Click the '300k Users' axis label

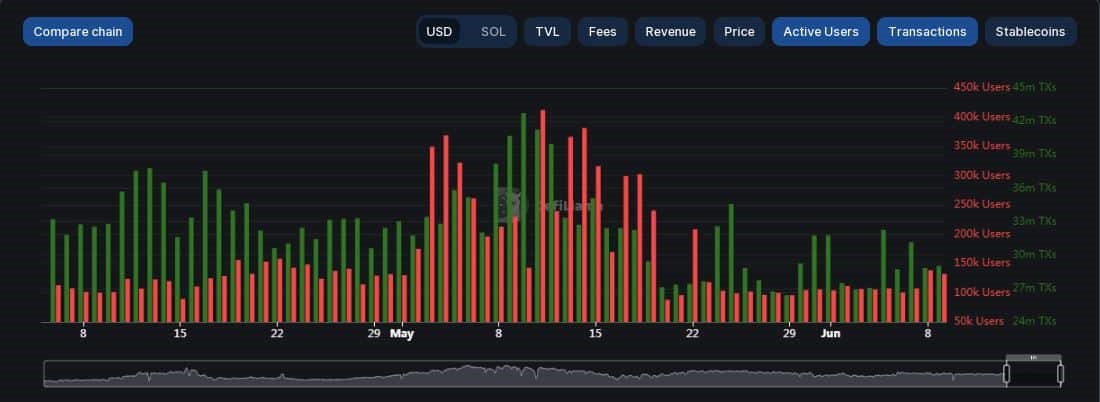(981, 175)
